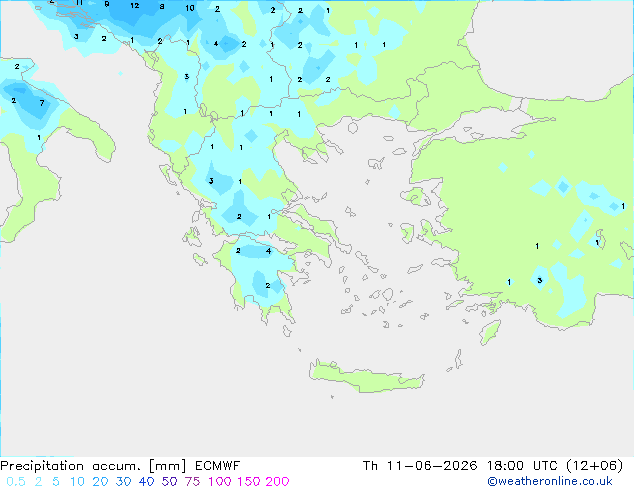Click the '12' precipitation value on the map
This screenshot has height=490, width=634.
click(x=135, y=6)
